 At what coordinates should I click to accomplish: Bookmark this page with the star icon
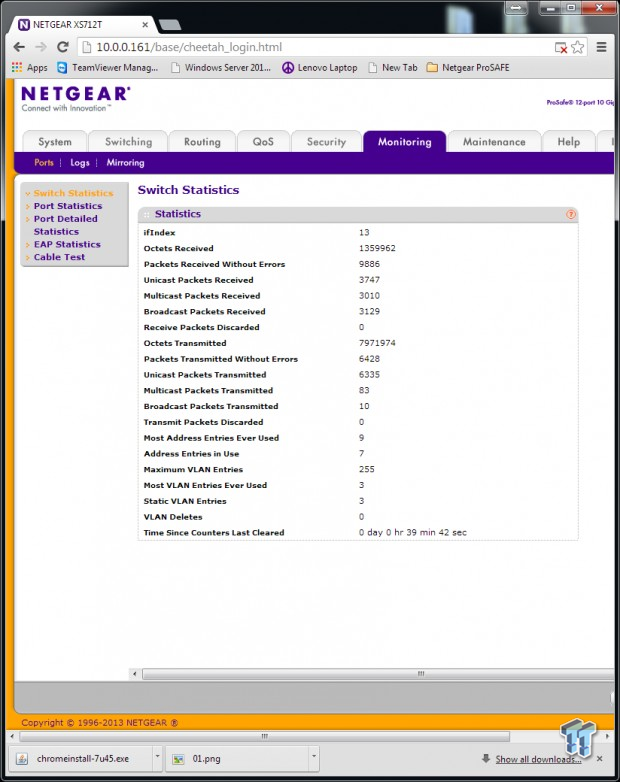(578, 47)
